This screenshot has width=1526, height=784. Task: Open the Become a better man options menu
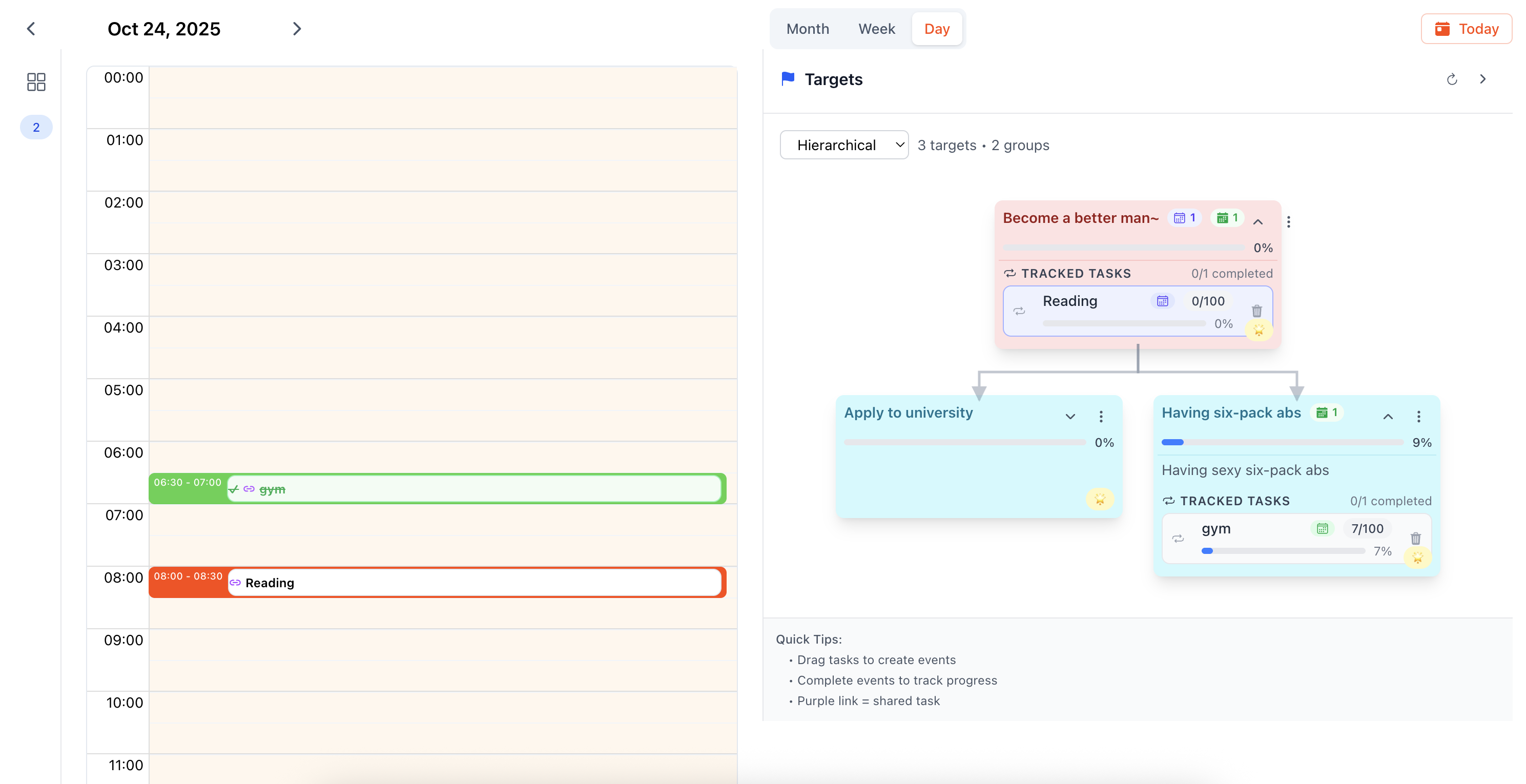[1288, 222]
